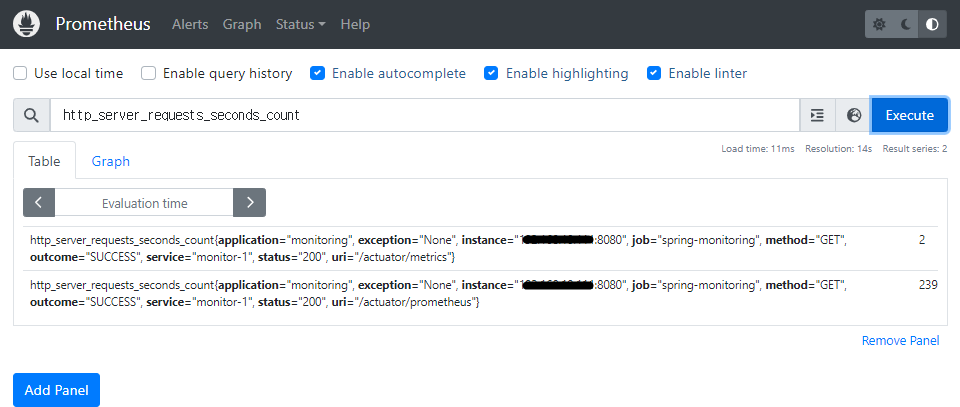
Task: Open Help in navbar
Action: [355, 24]
